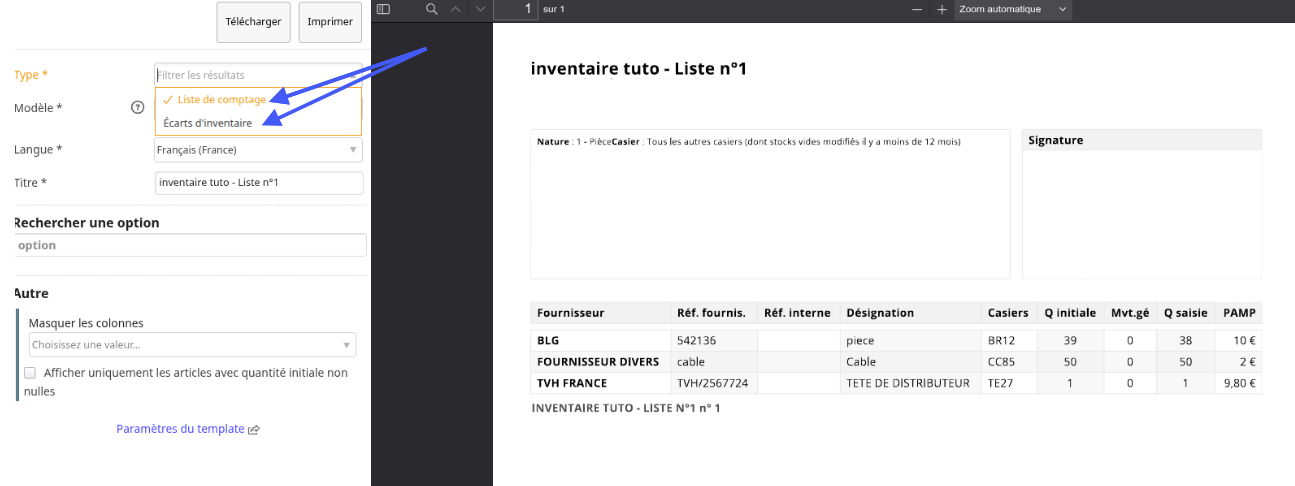
Task: Open Paramètres du template link
Action: tap(180, 429)
